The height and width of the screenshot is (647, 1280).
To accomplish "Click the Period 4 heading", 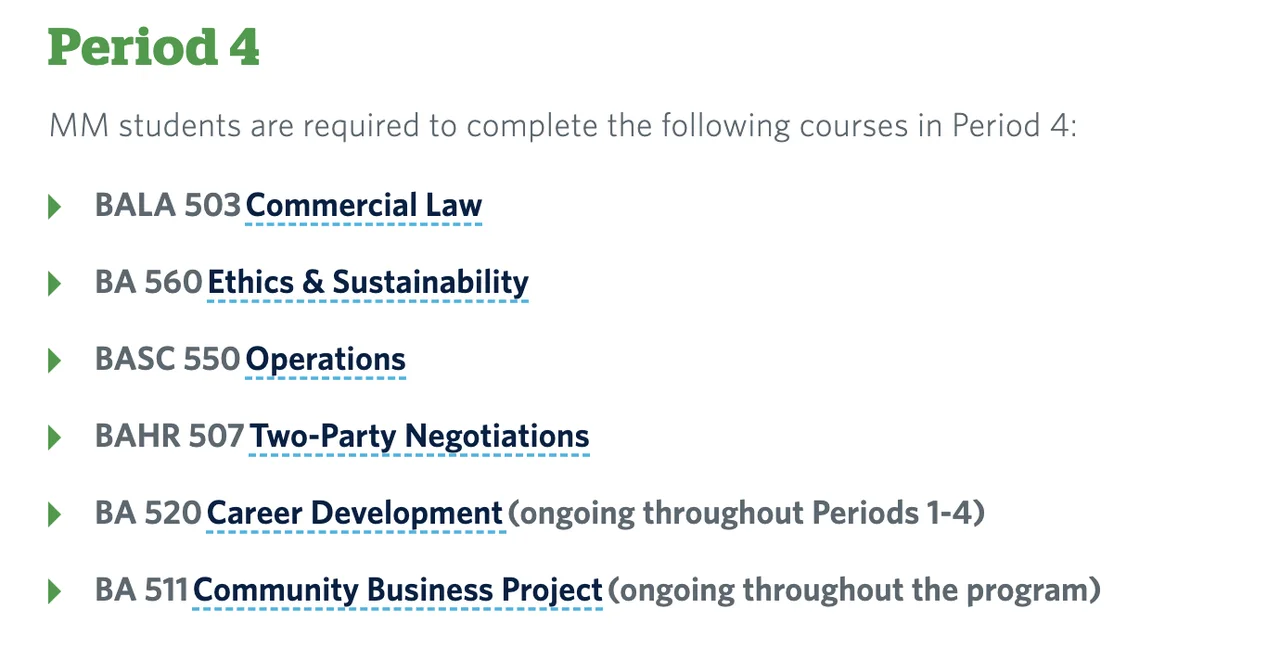I will point(154,47).
